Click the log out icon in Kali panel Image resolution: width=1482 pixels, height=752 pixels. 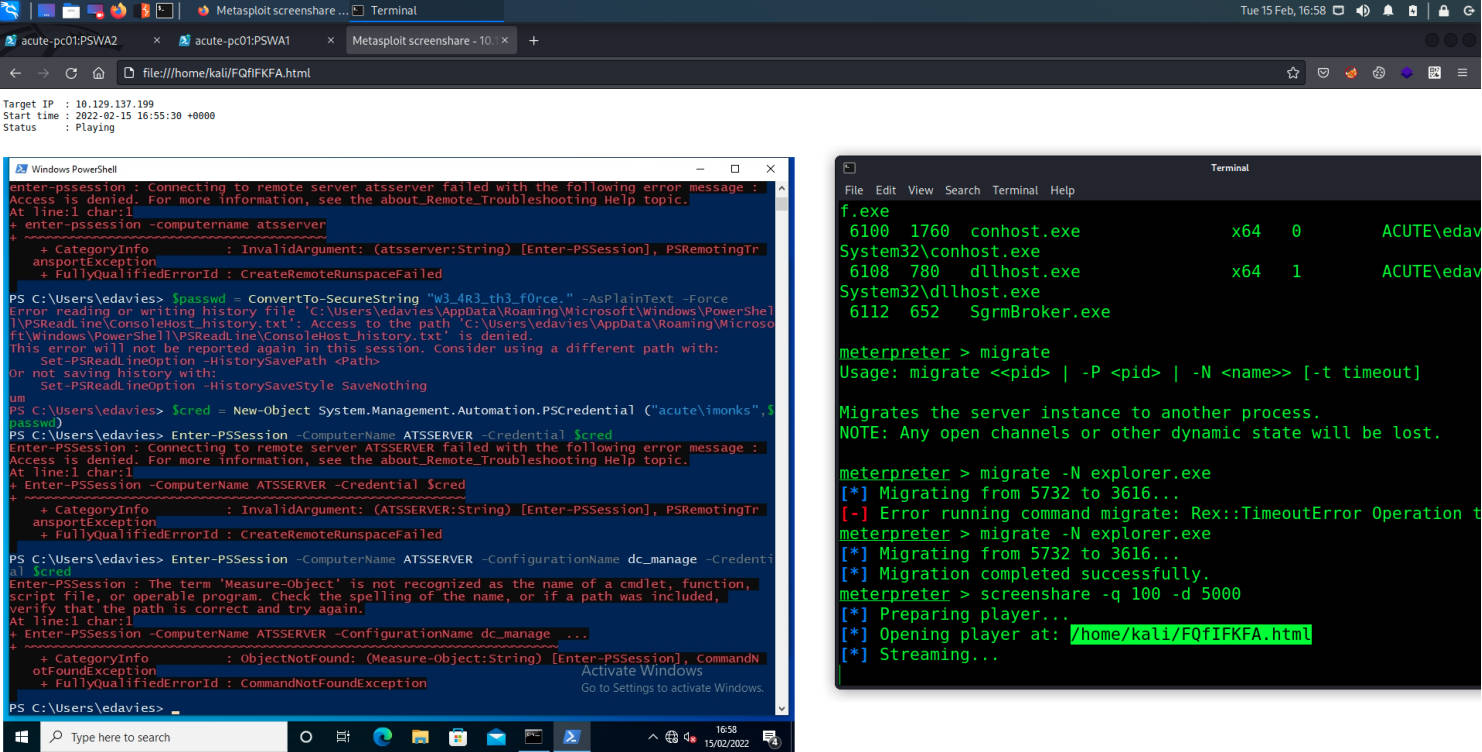[x=1469, y=11]
